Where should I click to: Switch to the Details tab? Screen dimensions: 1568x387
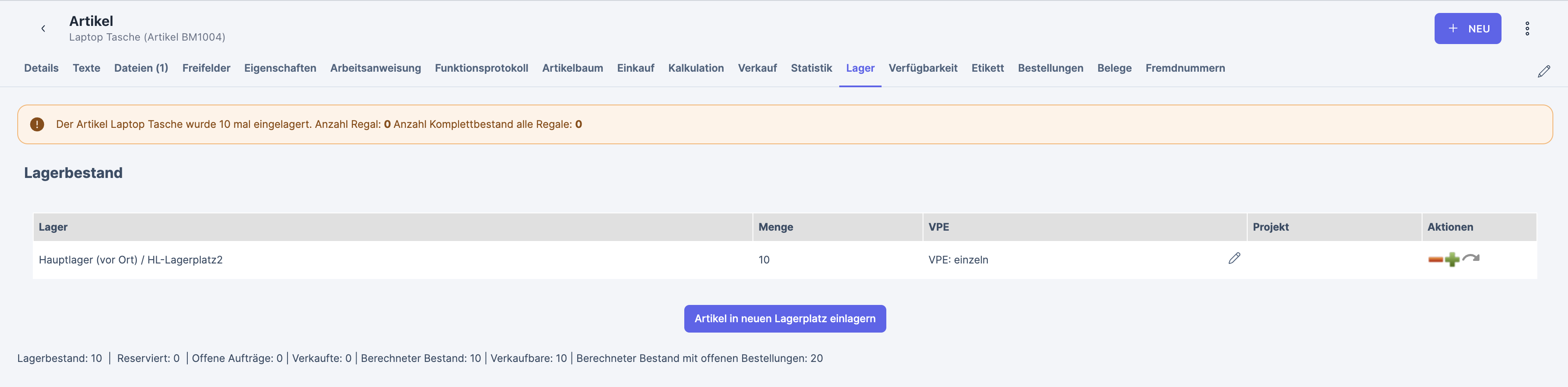41,68
